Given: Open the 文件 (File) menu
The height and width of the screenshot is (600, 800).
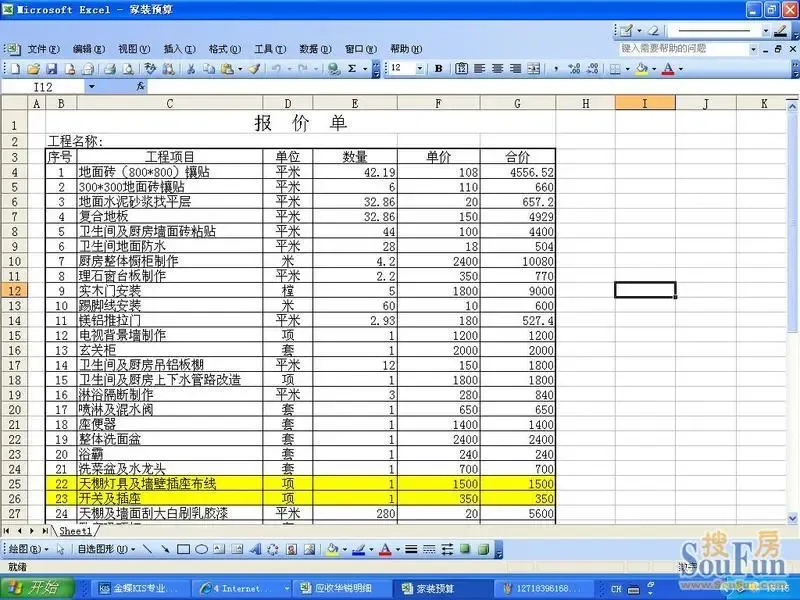Looking at the screenshot, I should [x=43, y=49].
